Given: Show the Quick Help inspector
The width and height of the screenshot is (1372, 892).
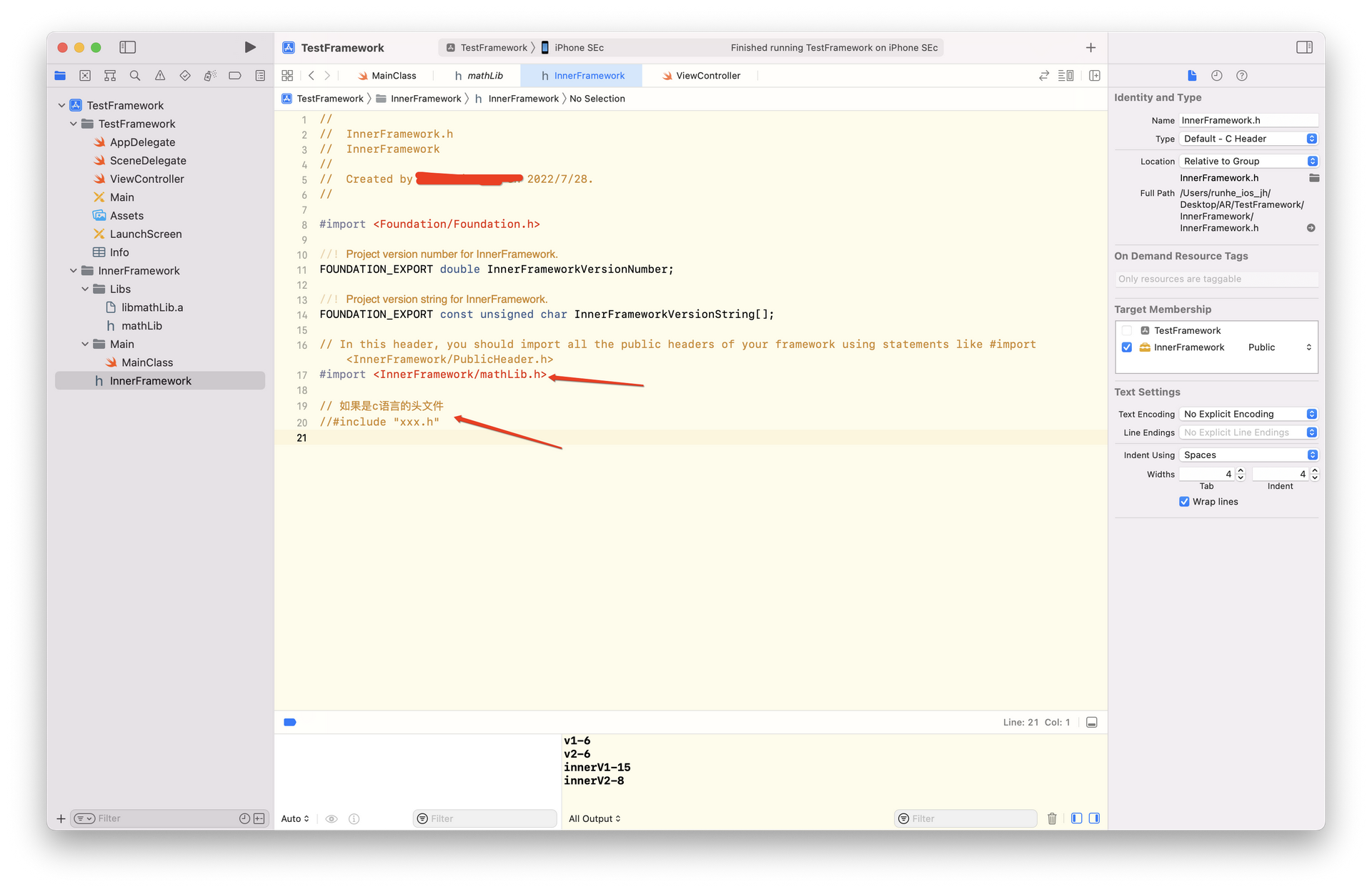Looking at the screenshot, I should 1242,76.
